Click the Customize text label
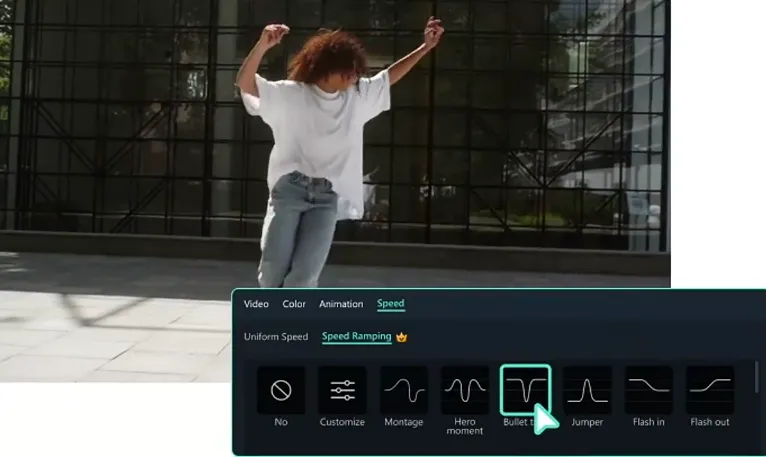The height and width of the screenshot is (457, 766). tap(342, 422)
